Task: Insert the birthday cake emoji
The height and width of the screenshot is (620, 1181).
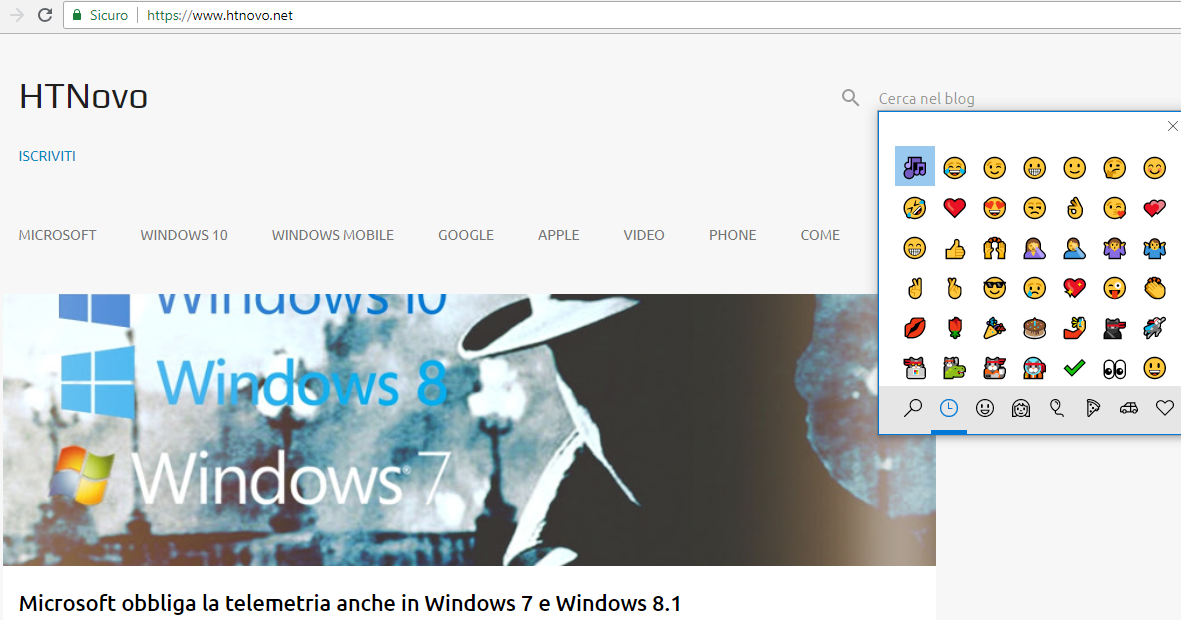Action: tap(1034, 328)
